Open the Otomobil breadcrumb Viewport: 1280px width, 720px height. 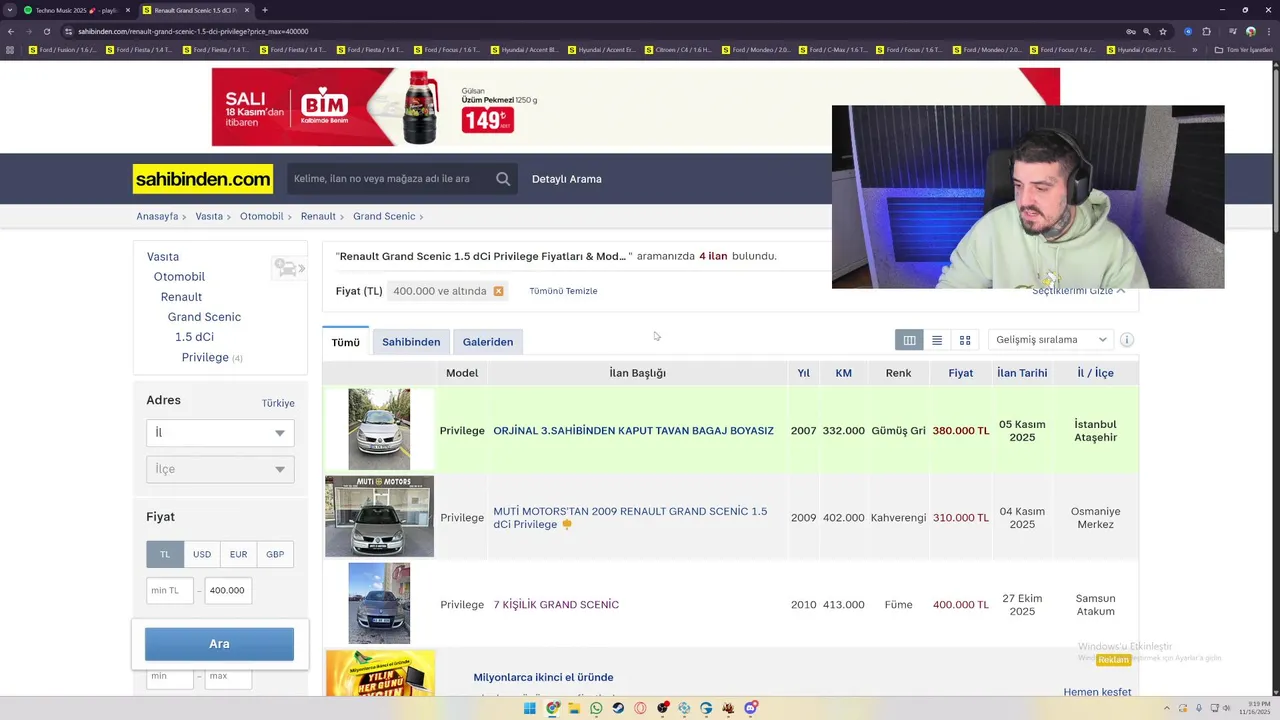click(262, 216)
